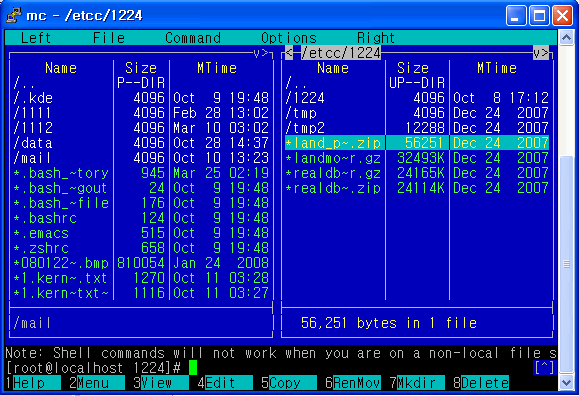This screenshot has width=579, height=396.
Task: Open right panel history v> arrow
Action: [x=541, y=53]
